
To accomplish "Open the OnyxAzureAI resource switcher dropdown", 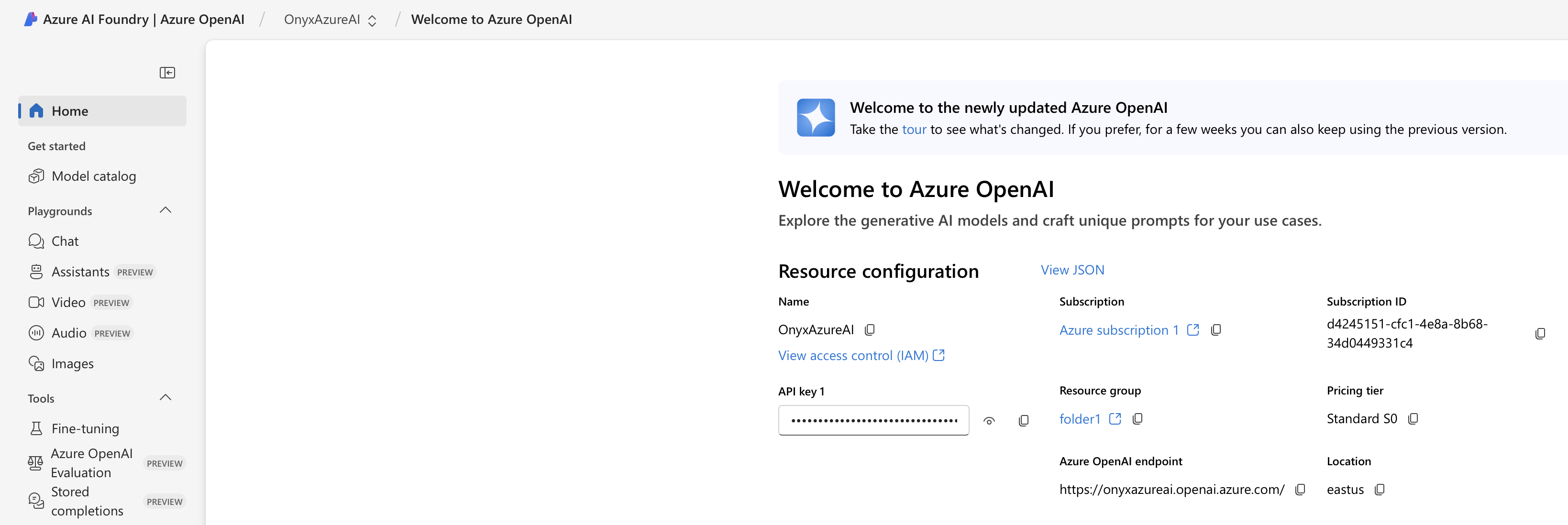I will (x=372, y=20).
